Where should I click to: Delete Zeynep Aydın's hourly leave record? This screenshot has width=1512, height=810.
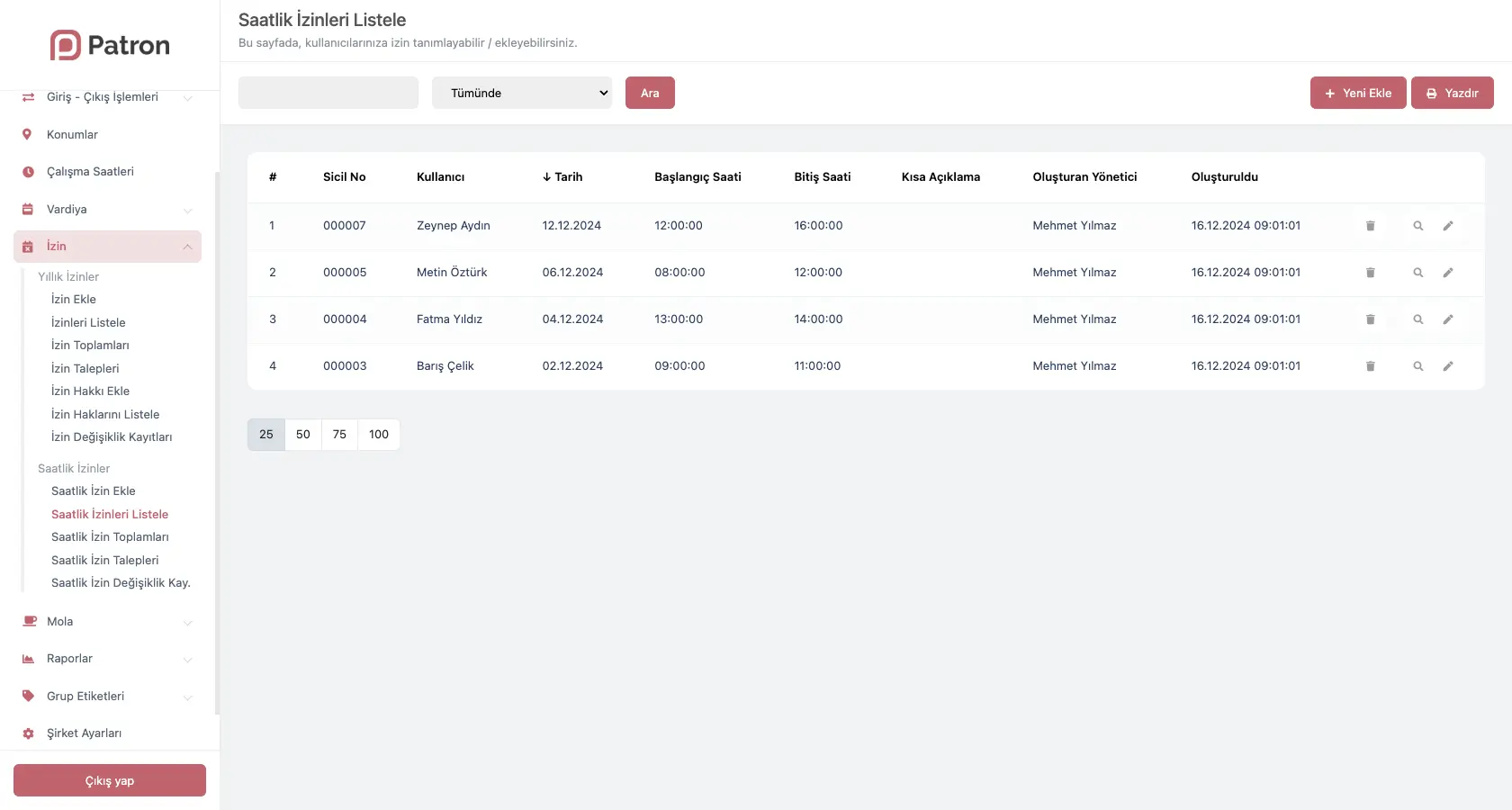point(1370,226)
